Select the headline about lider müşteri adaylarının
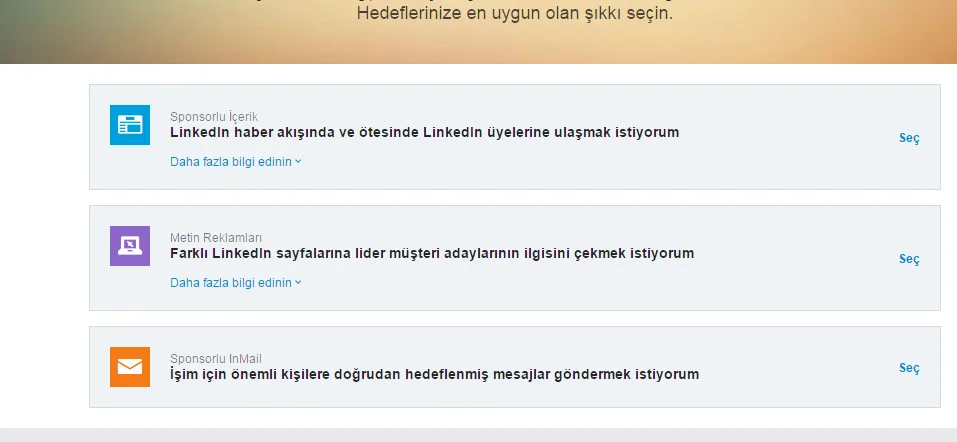Viewport: 957px width, 442px height. (431, 253)
